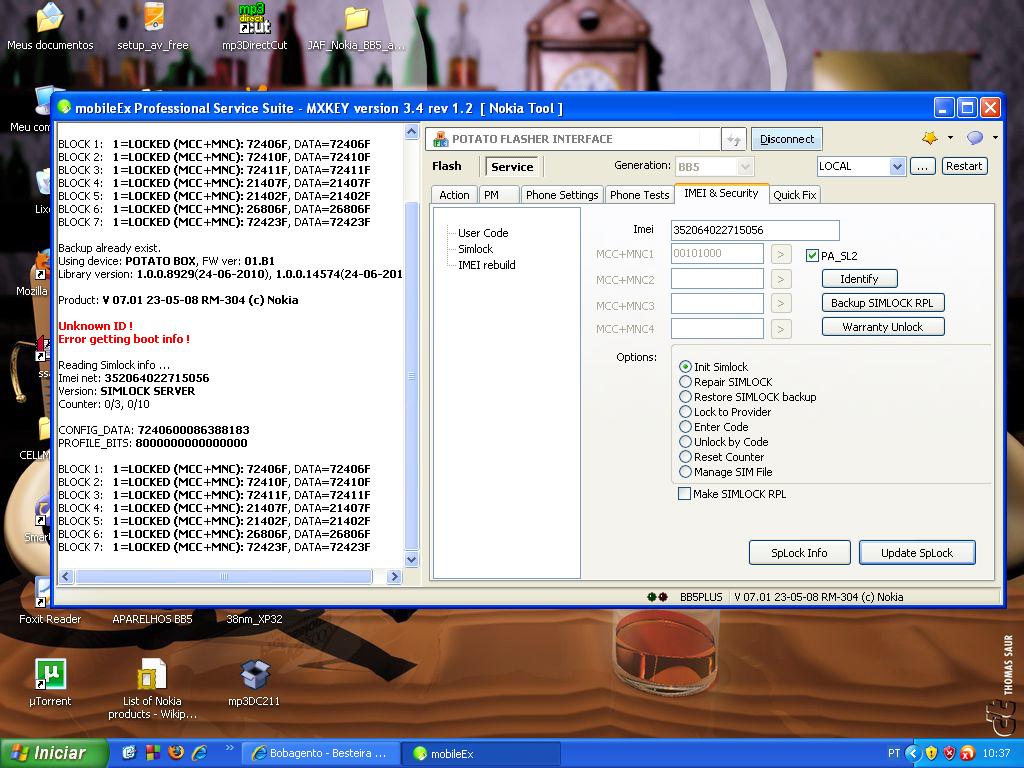Click the SpLock Info button
This screenshot has height=768, width=1024.
[799, 552]
